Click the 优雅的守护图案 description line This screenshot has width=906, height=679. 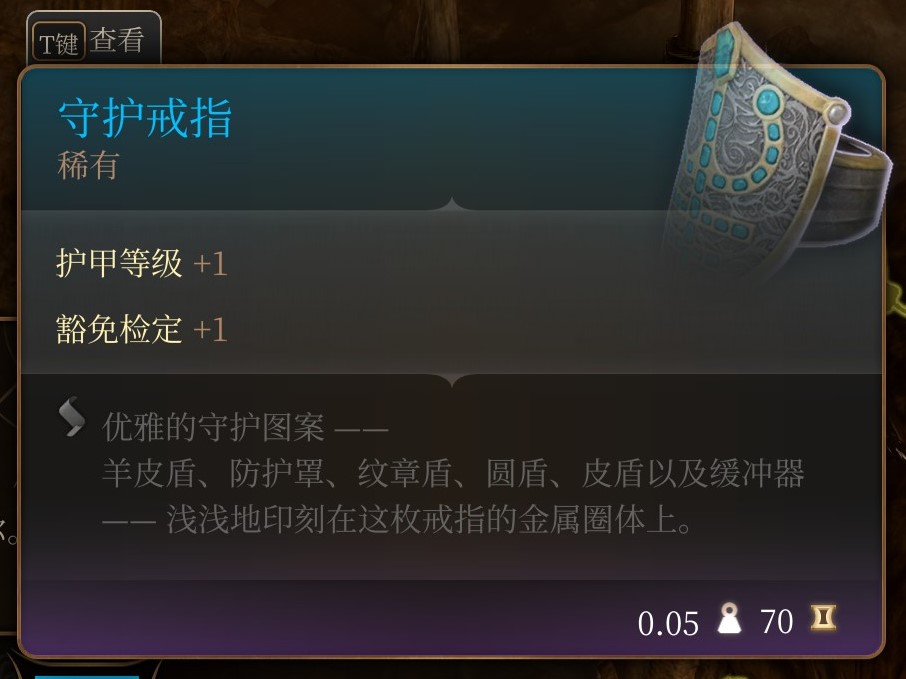(x=245, y=428)
